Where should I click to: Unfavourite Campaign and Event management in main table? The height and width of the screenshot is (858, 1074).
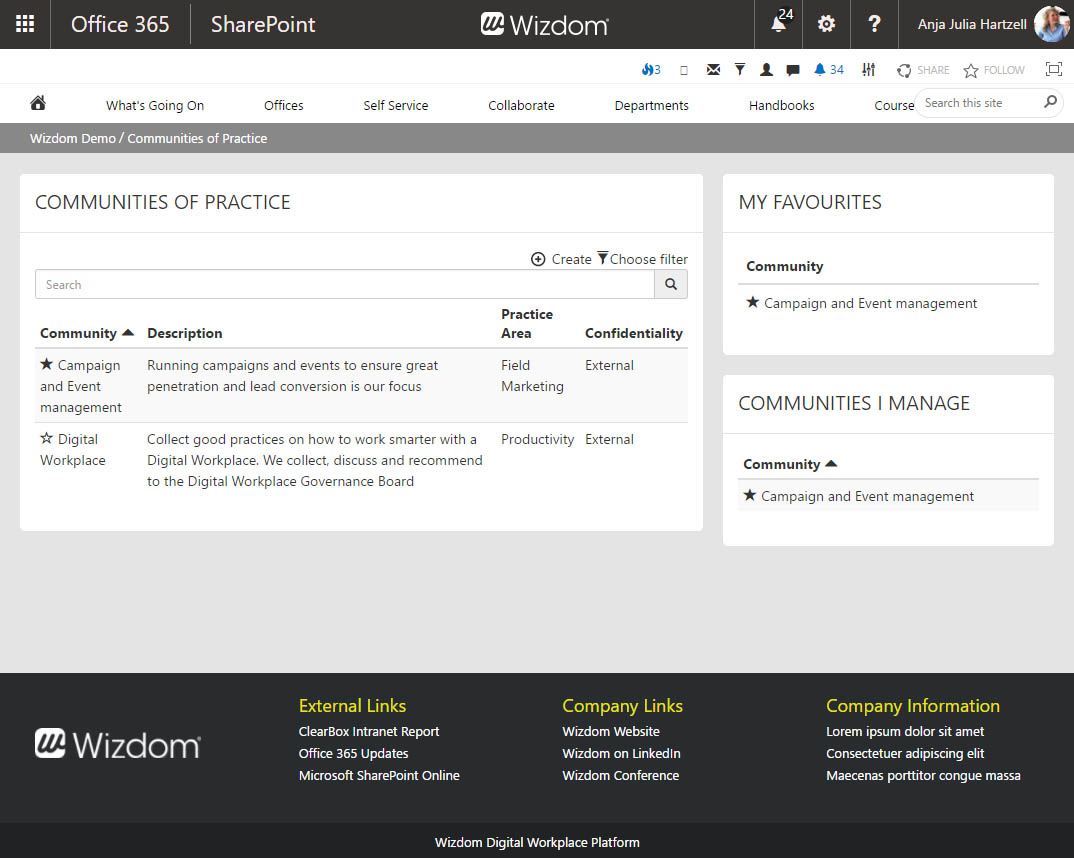point(47,364)
